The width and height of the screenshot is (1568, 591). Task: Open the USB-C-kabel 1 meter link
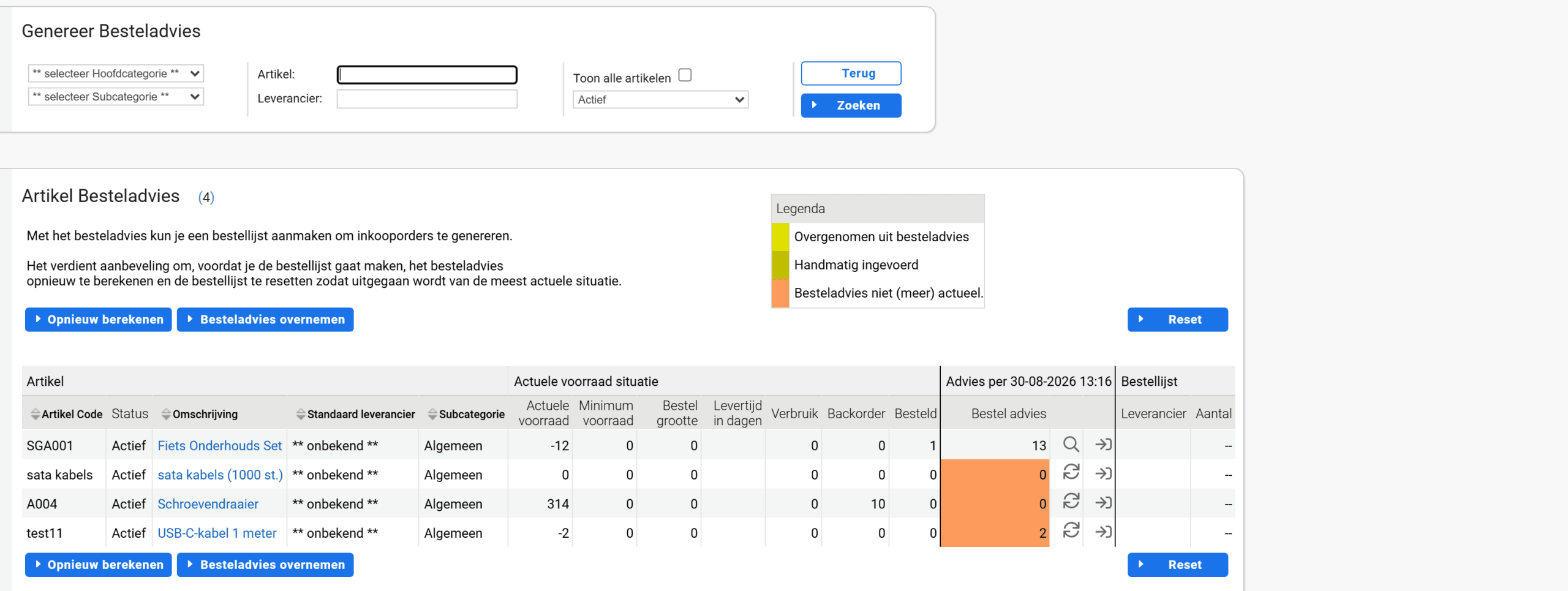click(217, 533)
